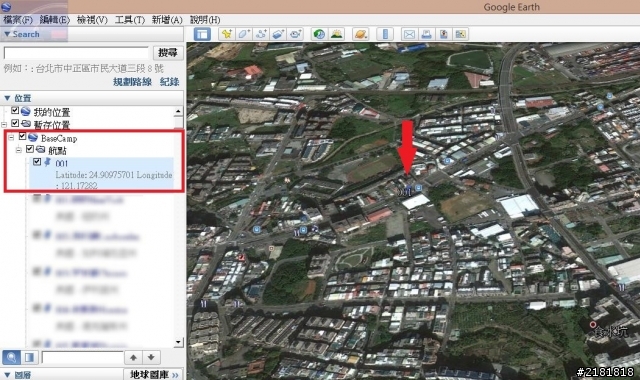This screenshot has width=640, height=380.
Task: Click the up arrow button below places list
Action: pyautogui.click(x=133, y=358)
